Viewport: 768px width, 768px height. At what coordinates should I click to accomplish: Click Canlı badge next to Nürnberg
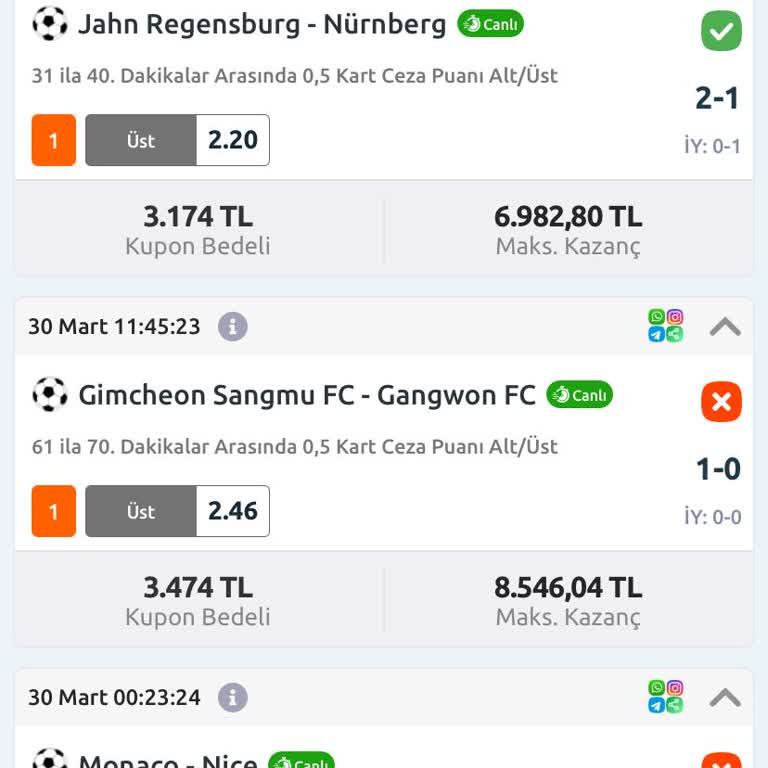(491, 24)
